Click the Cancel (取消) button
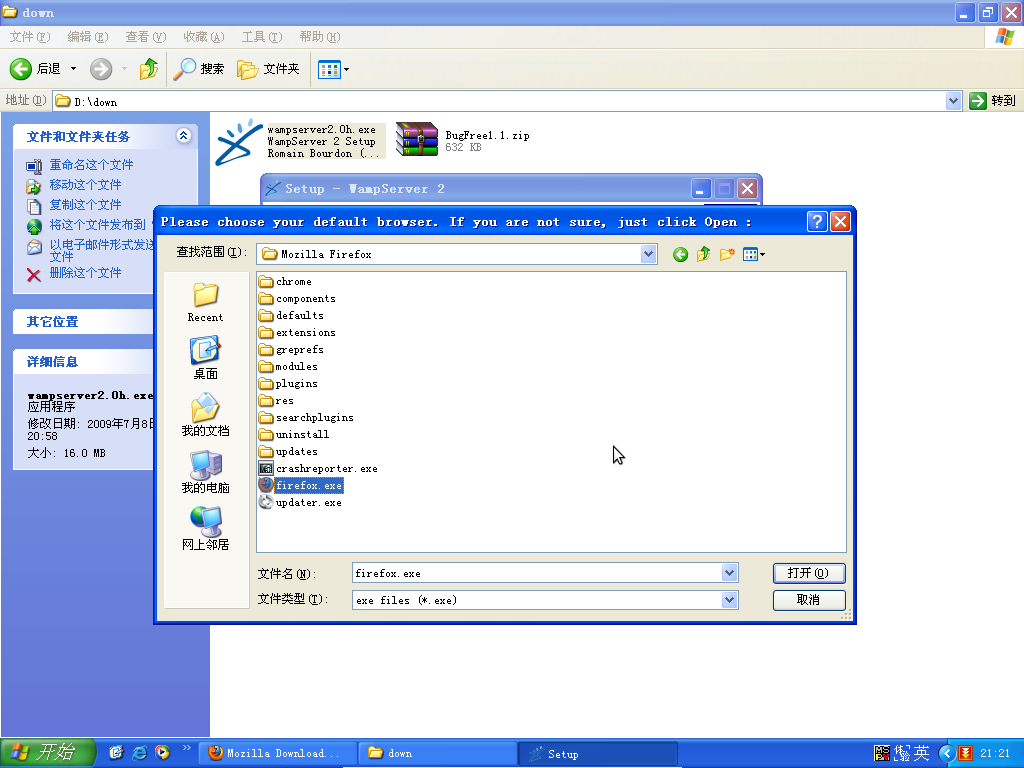Screen dimensions: 1024x768 coord(808,600)
